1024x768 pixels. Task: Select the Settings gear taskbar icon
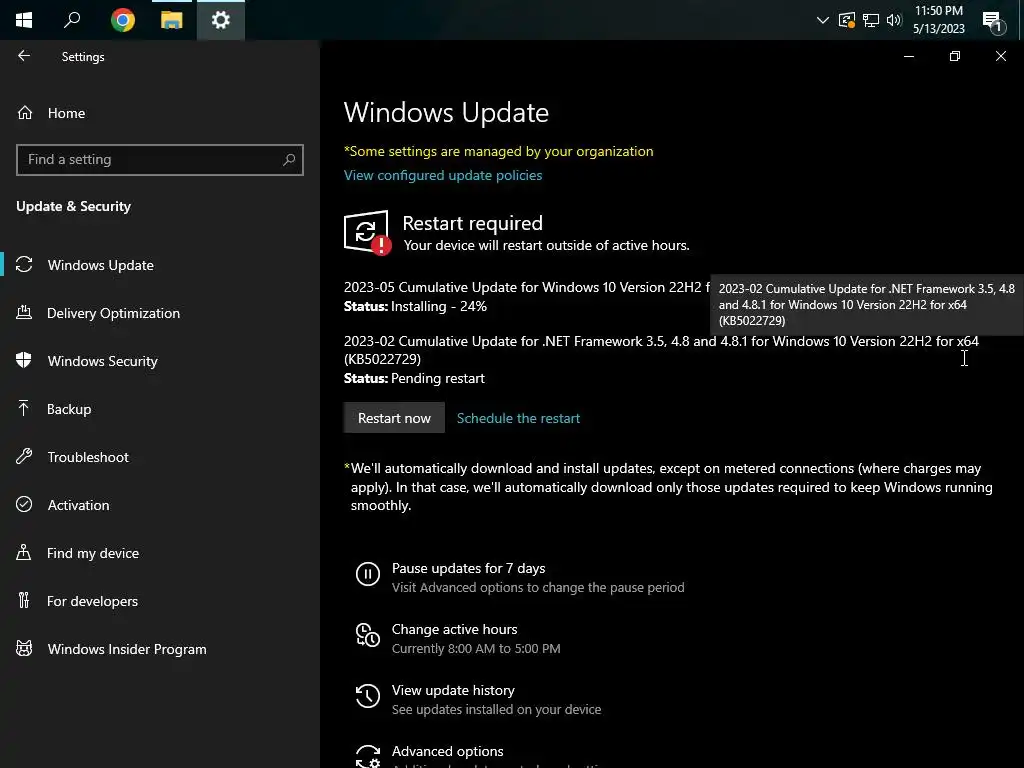pos(221,20)
